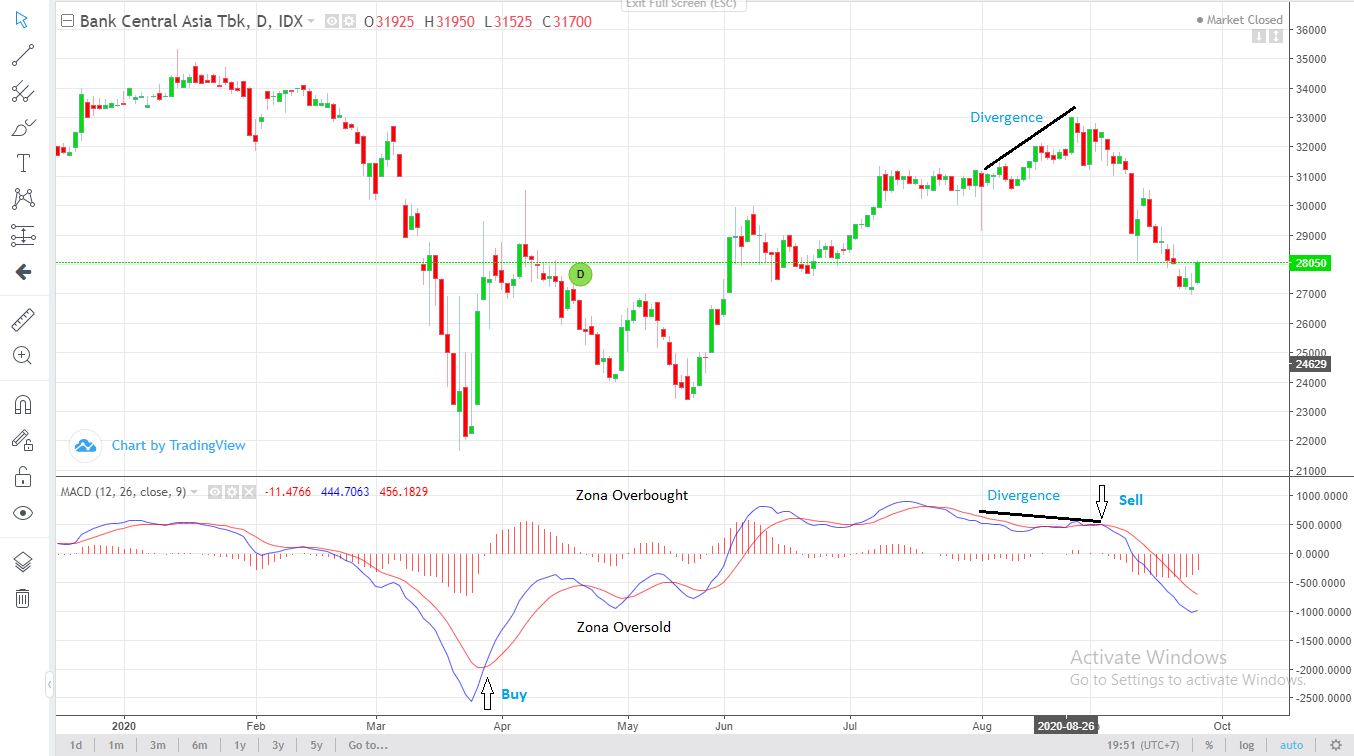This screenshot has width=1354, height=756.
Task: Toggle main series visibility eye icon
Action: (333, 21)
